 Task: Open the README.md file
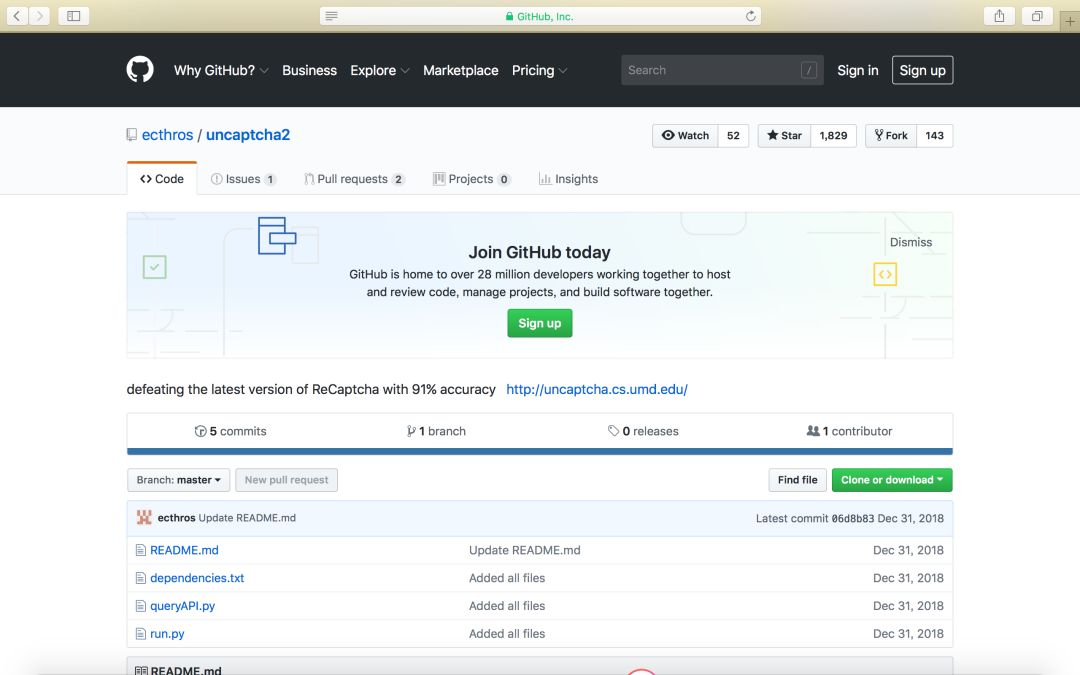[184, 550]
